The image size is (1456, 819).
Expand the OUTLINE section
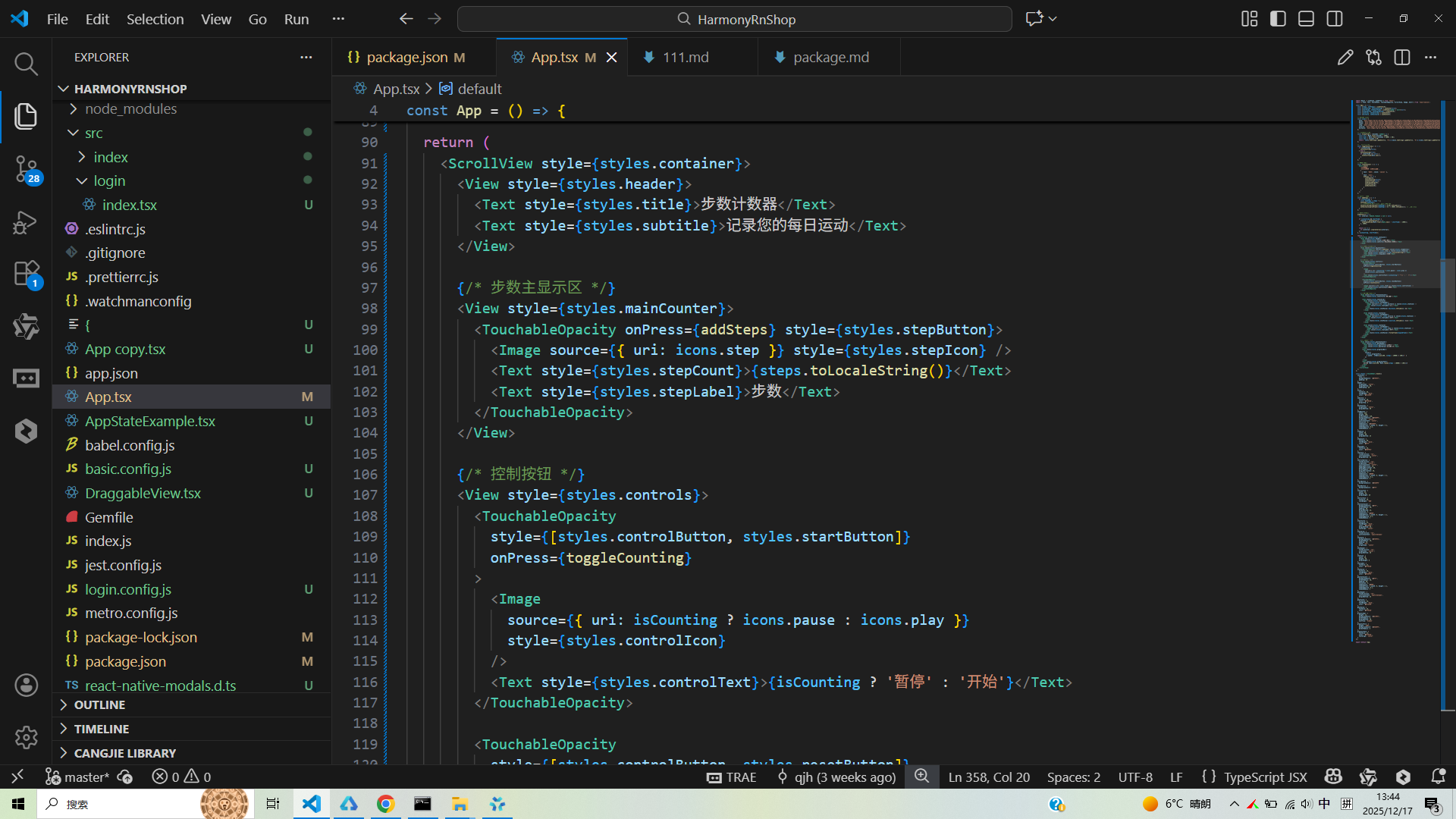[99, 705]
